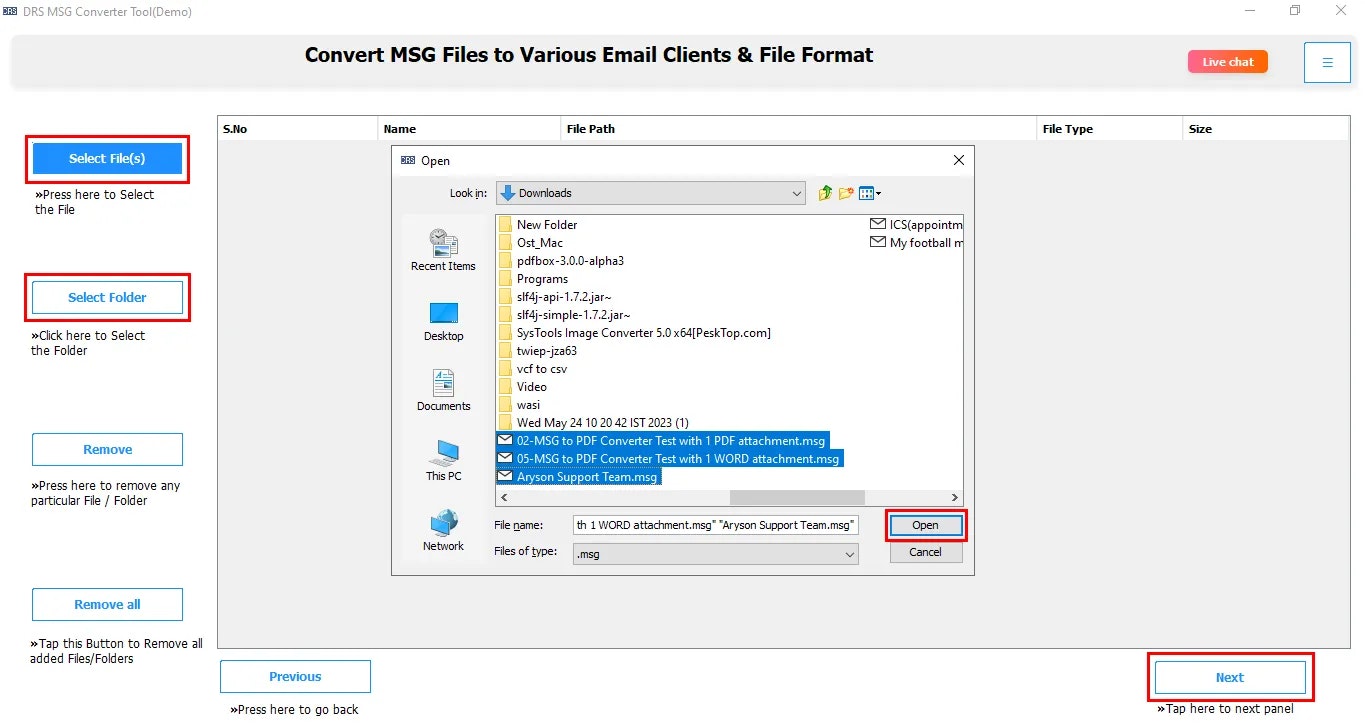Select the New Folder folder
This screenshot has width=1365, height=727.
pyautogui.click(x=538, y=225)
